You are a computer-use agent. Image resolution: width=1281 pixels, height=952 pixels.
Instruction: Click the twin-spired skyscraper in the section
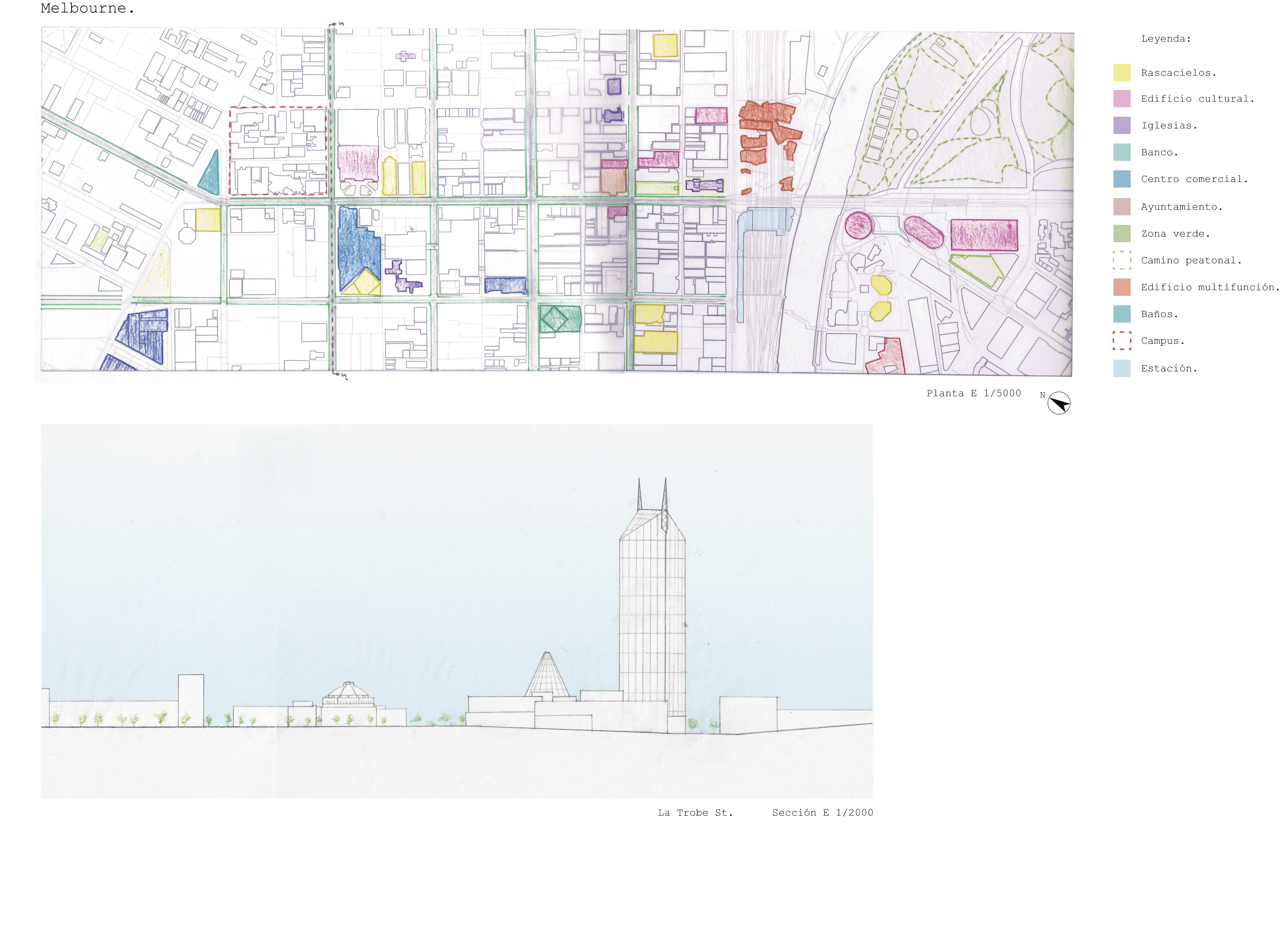[652, 605]
